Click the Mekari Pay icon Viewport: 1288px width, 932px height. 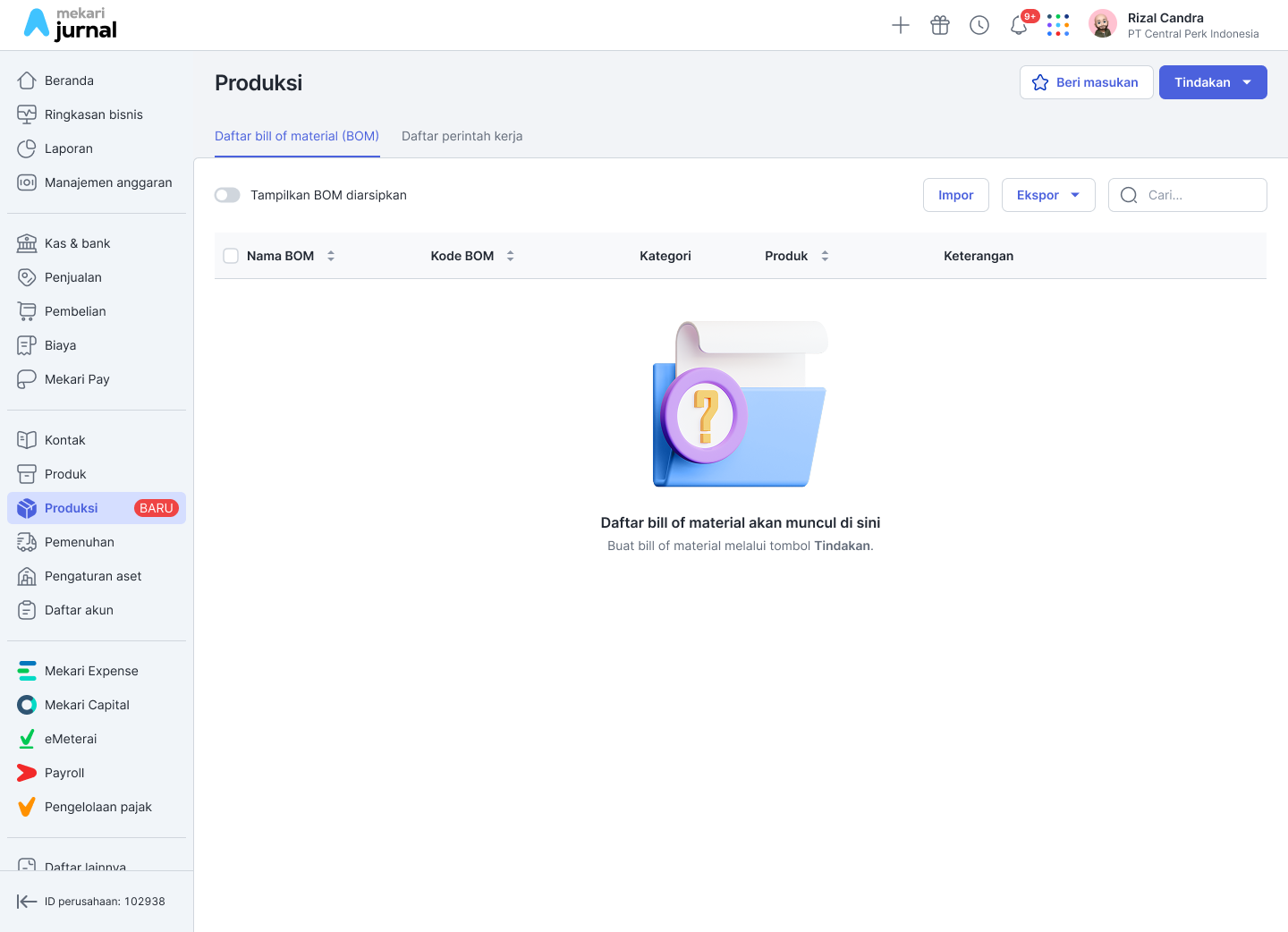coord(27,379)
